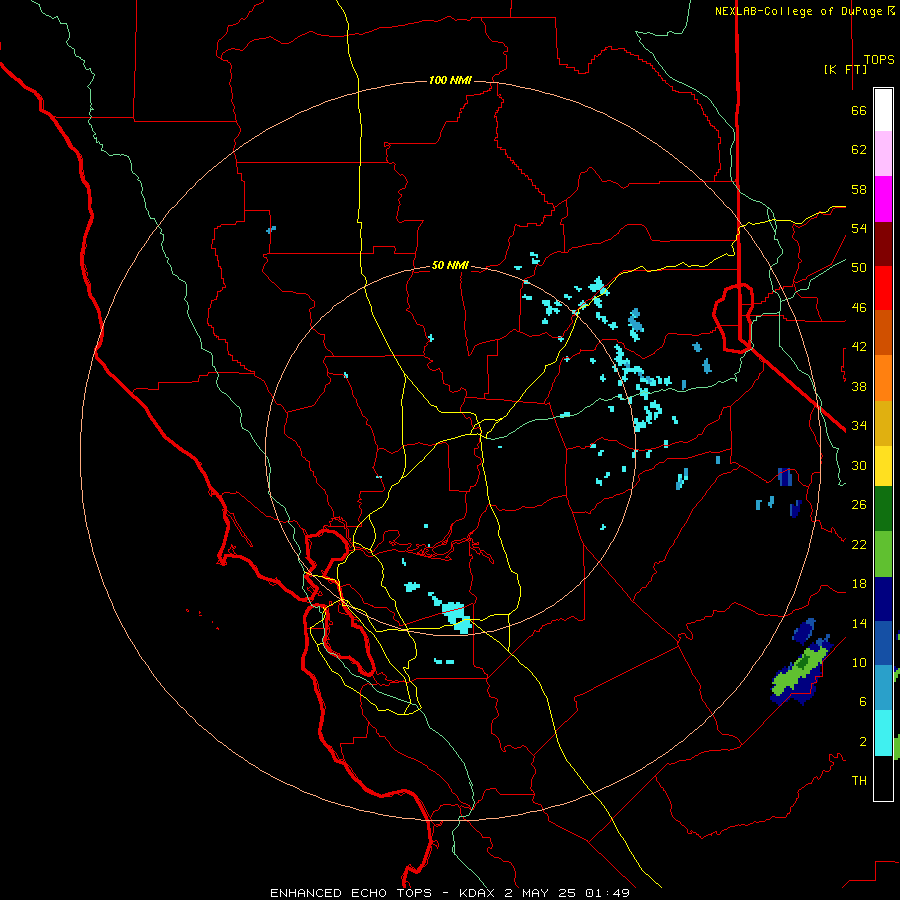Click the "50 NMI" range ring label
The image size is (900, 900).
451,265
